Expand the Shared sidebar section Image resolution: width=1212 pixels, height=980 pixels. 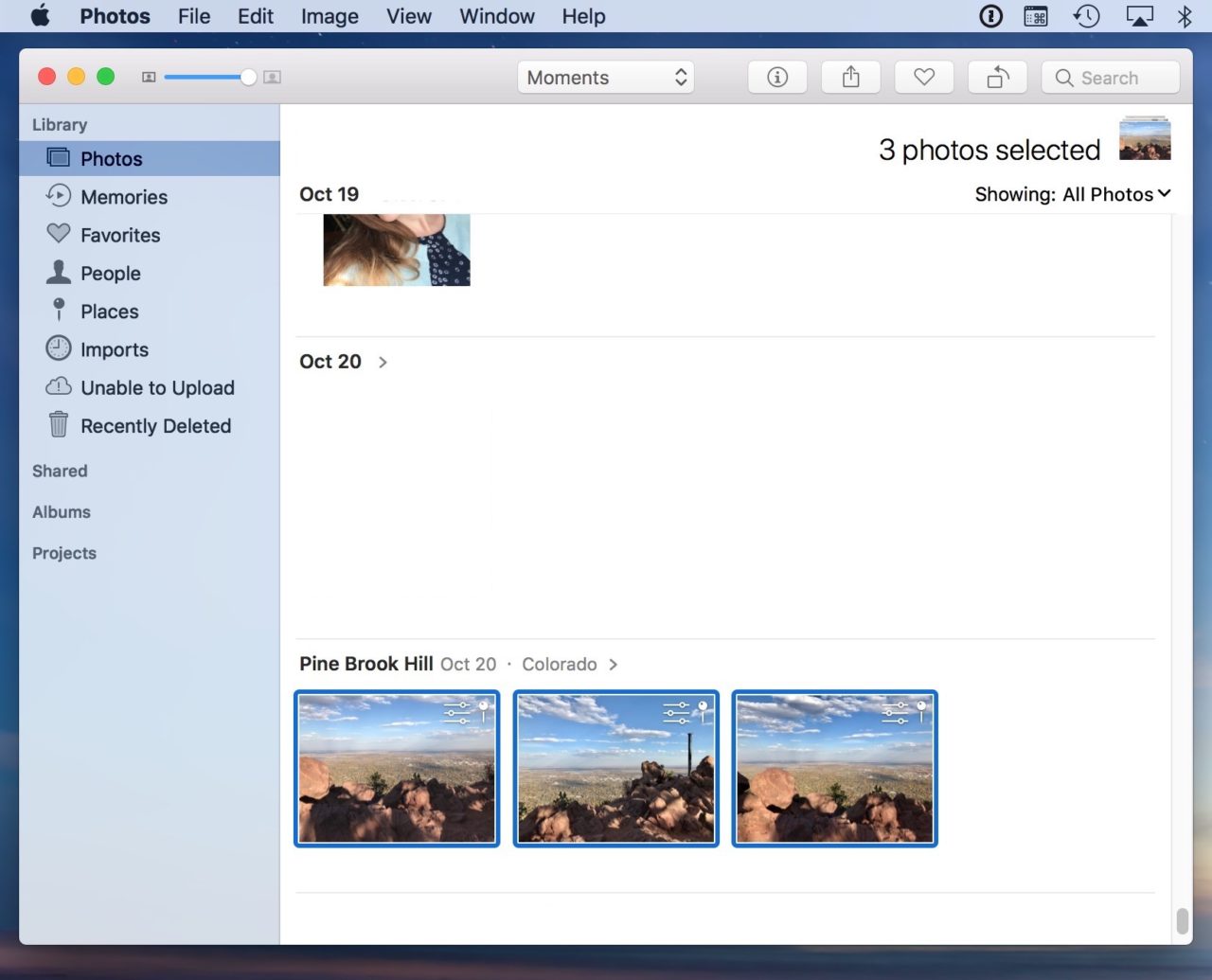tap(60, 472)
